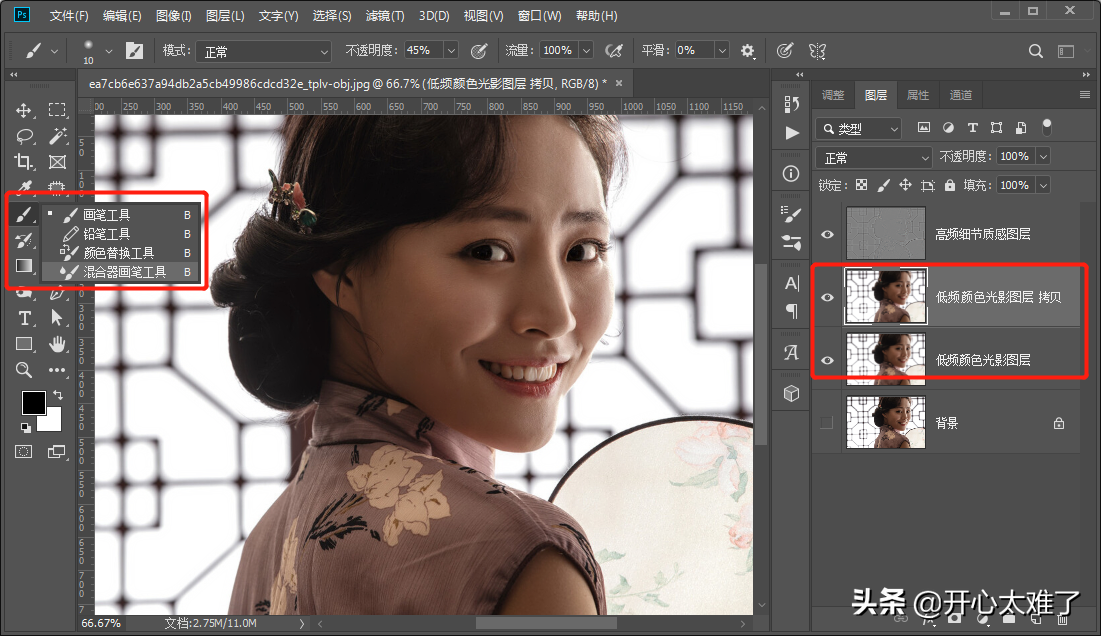
Task: Open the Brush Settings panel icon
Action: point(791,243)
